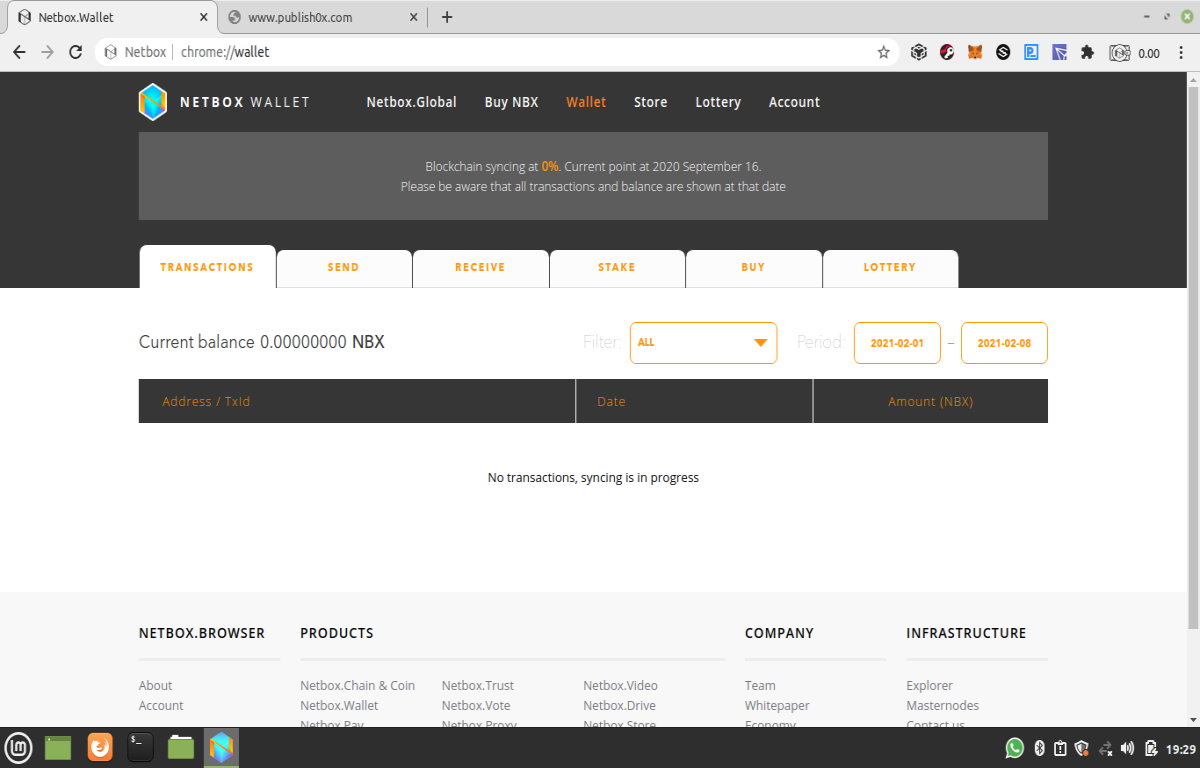Switch to the www.publish0x.com browser tab
Image resolution: width=1200 pixels, height=768 pixels.
click(322, 17)
